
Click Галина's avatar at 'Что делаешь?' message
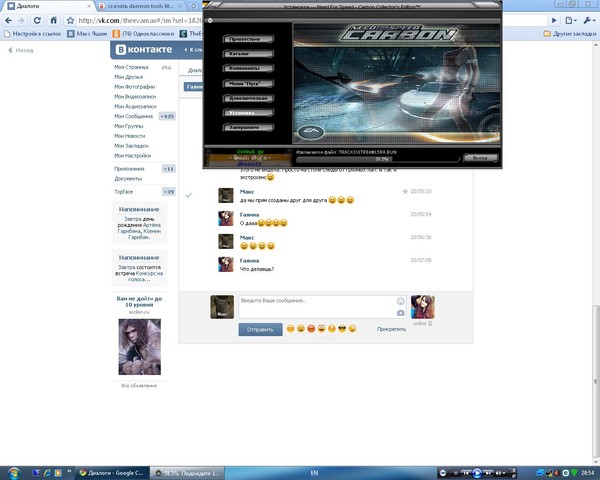(226, 264)
